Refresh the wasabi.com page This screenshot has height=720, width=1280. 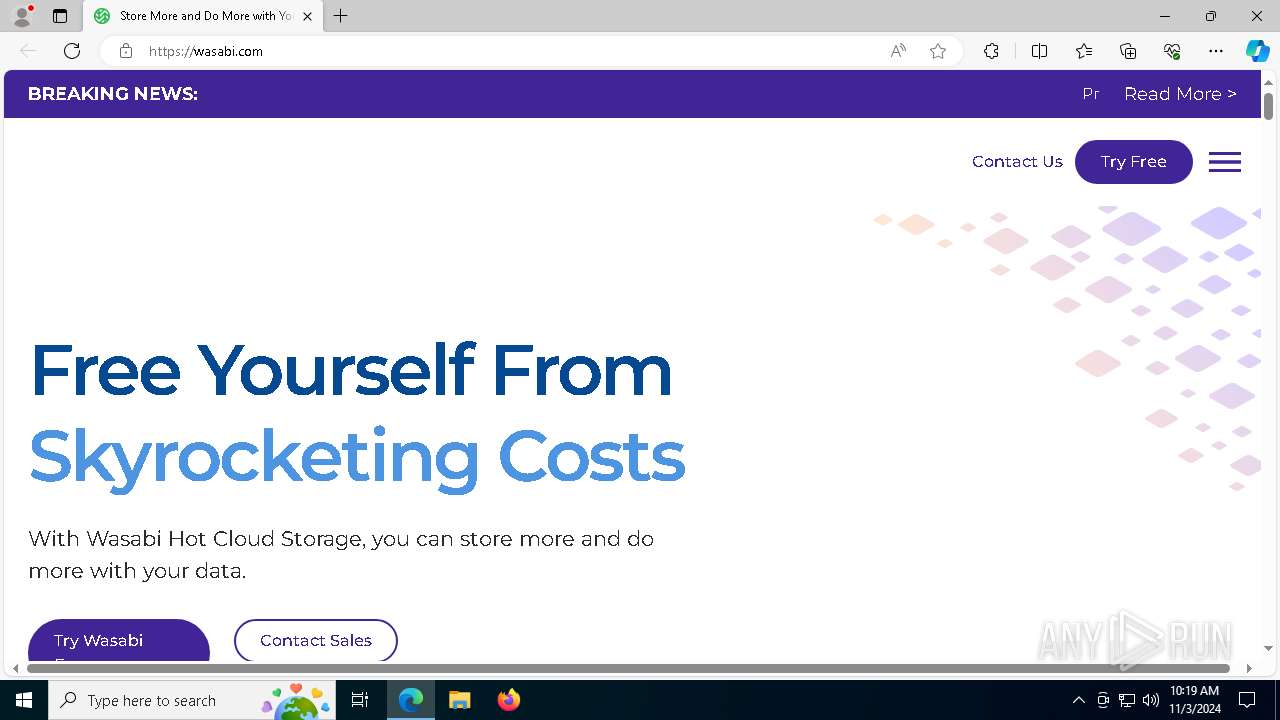pyautogui.click(x=72, y=51)
